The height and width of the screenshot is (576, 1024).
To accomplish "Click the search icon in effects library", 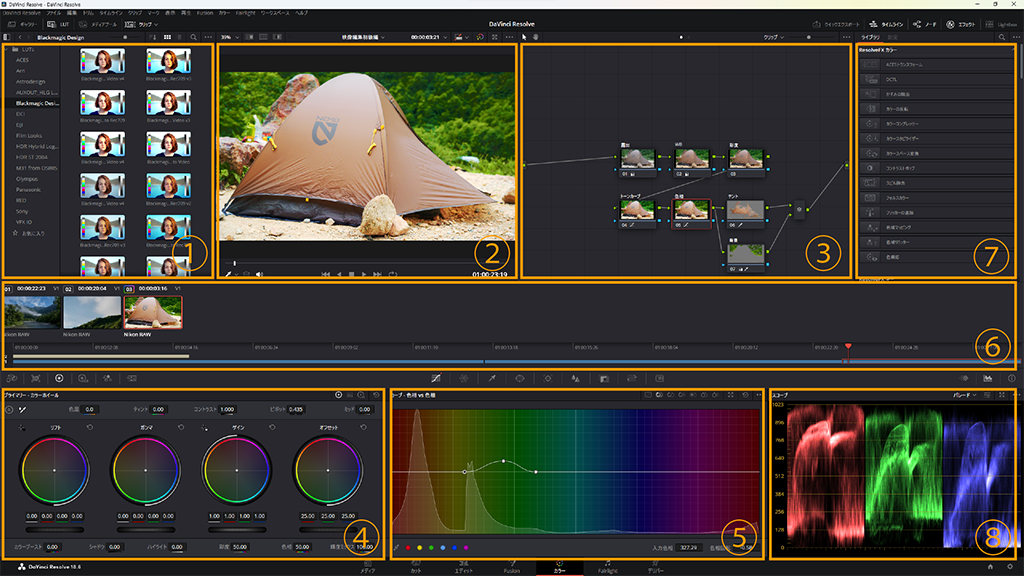I will point(1002,37).
